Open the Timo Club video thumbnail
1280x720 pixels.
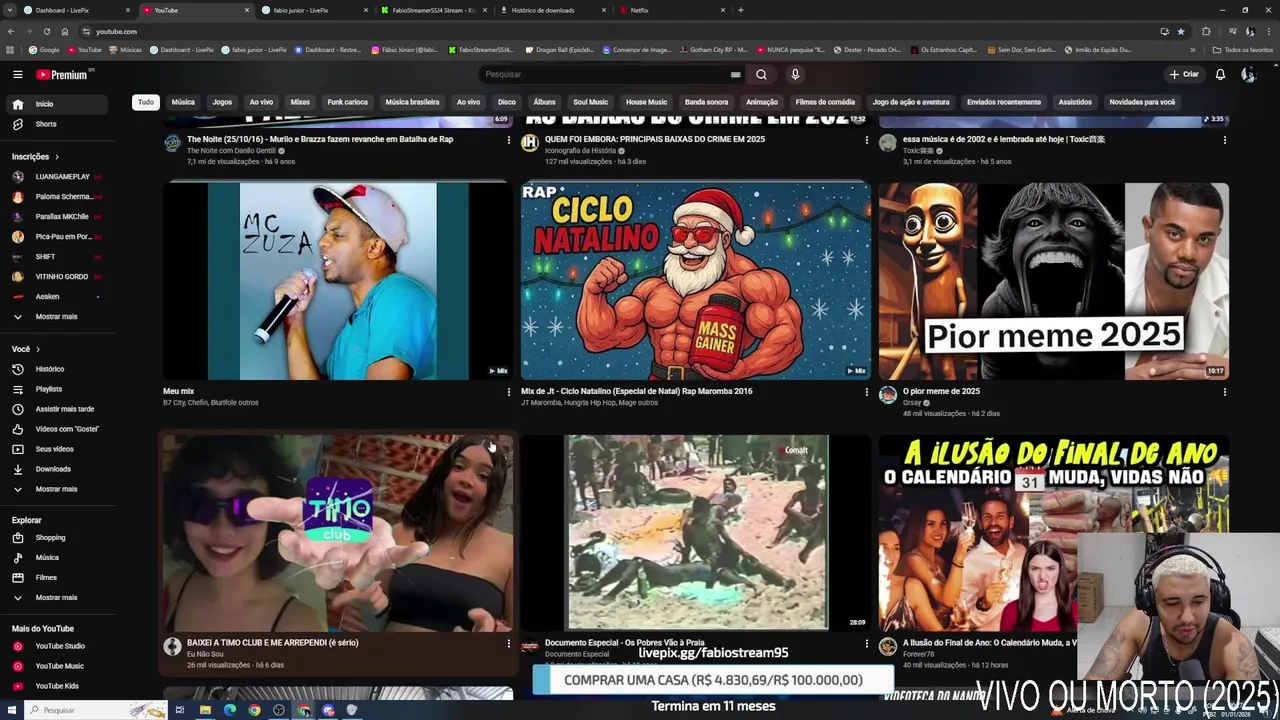pos(338,533)
